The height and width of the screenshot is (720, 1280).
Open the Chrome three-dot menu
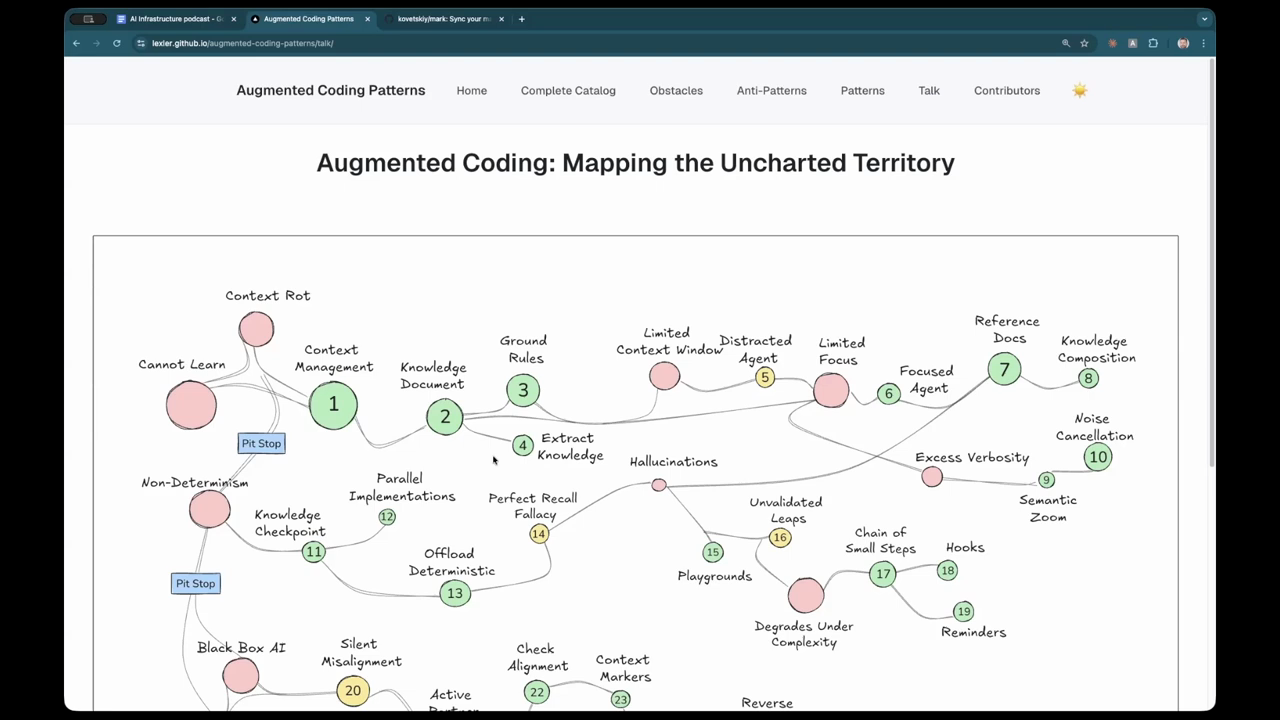click(x=1203, y=43)
